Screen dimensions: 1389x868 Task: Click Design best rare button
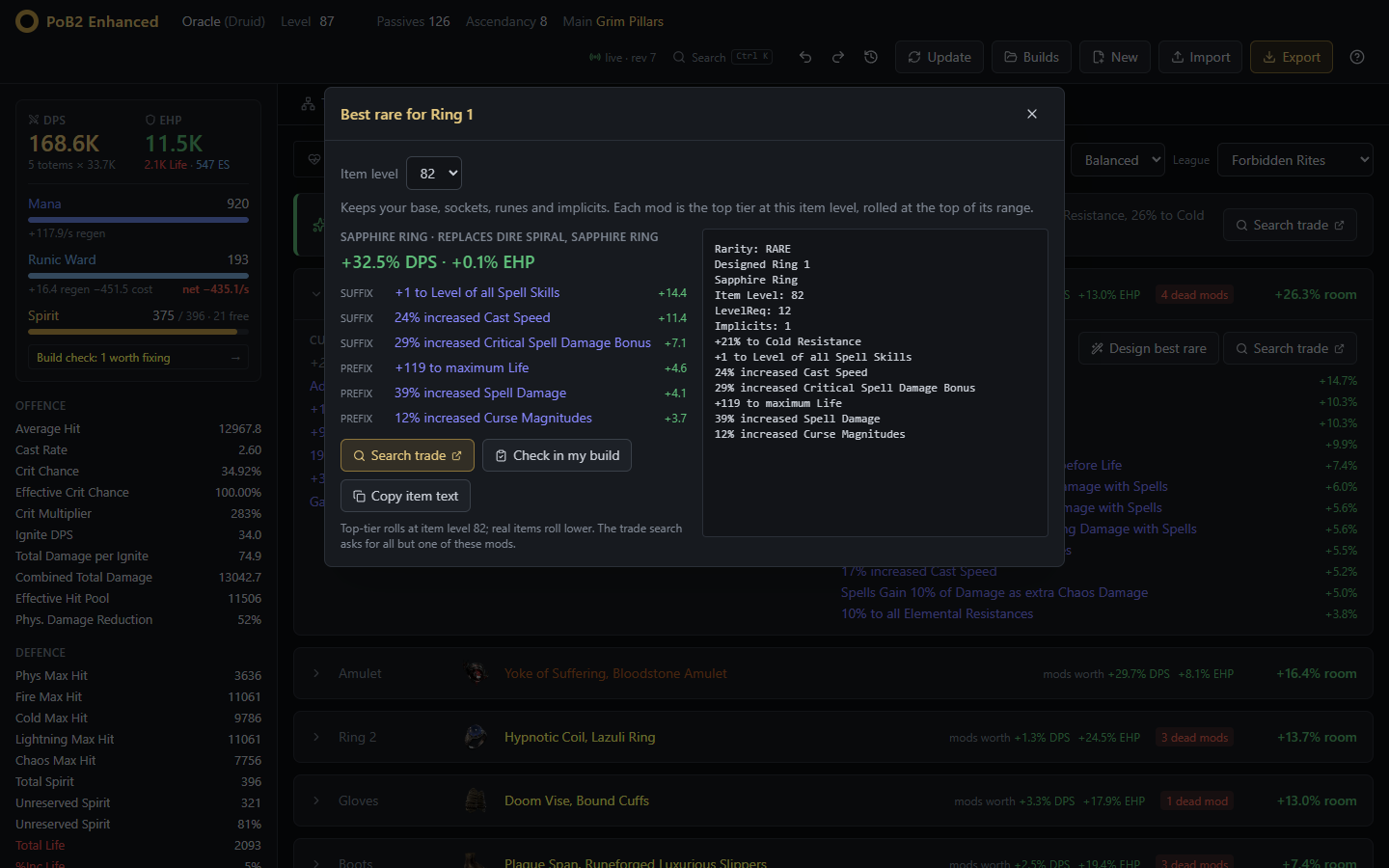coord(1149,348)
